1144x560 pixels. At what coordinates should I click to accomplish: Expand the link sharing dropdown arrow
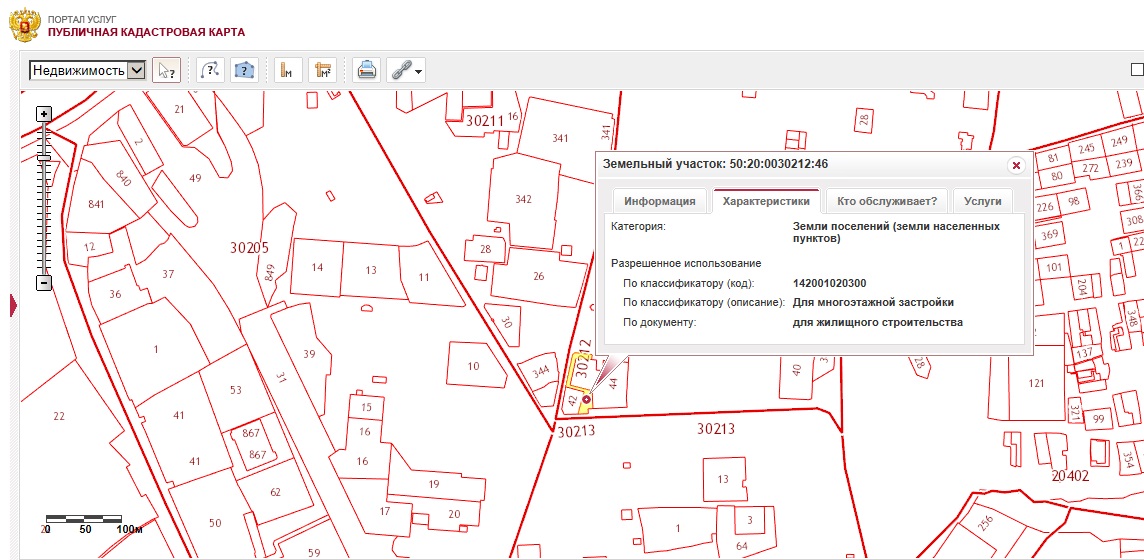(x=419, y=71)
